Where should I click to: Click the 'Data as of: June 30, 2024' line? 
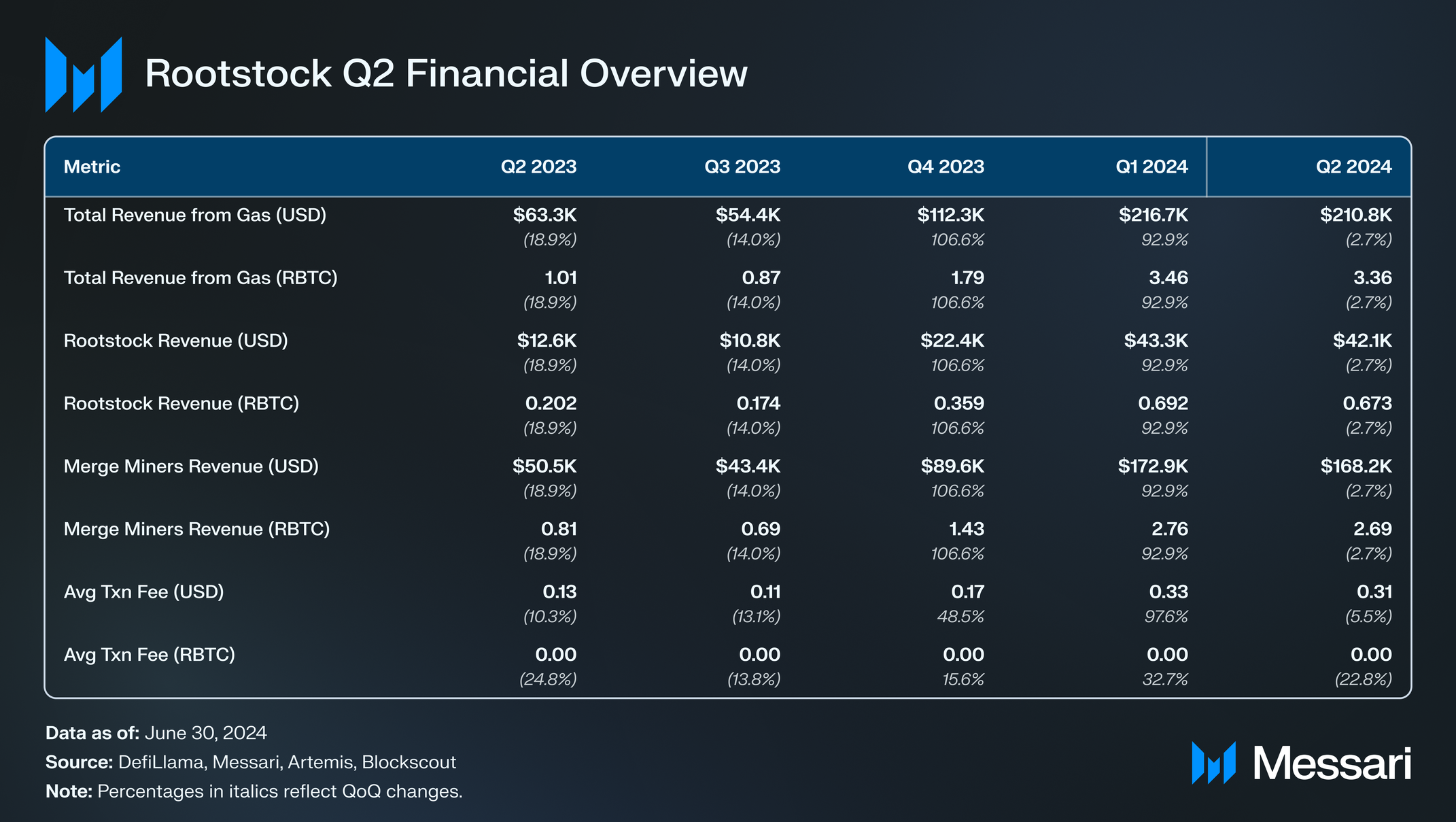[x=156, y=733]
